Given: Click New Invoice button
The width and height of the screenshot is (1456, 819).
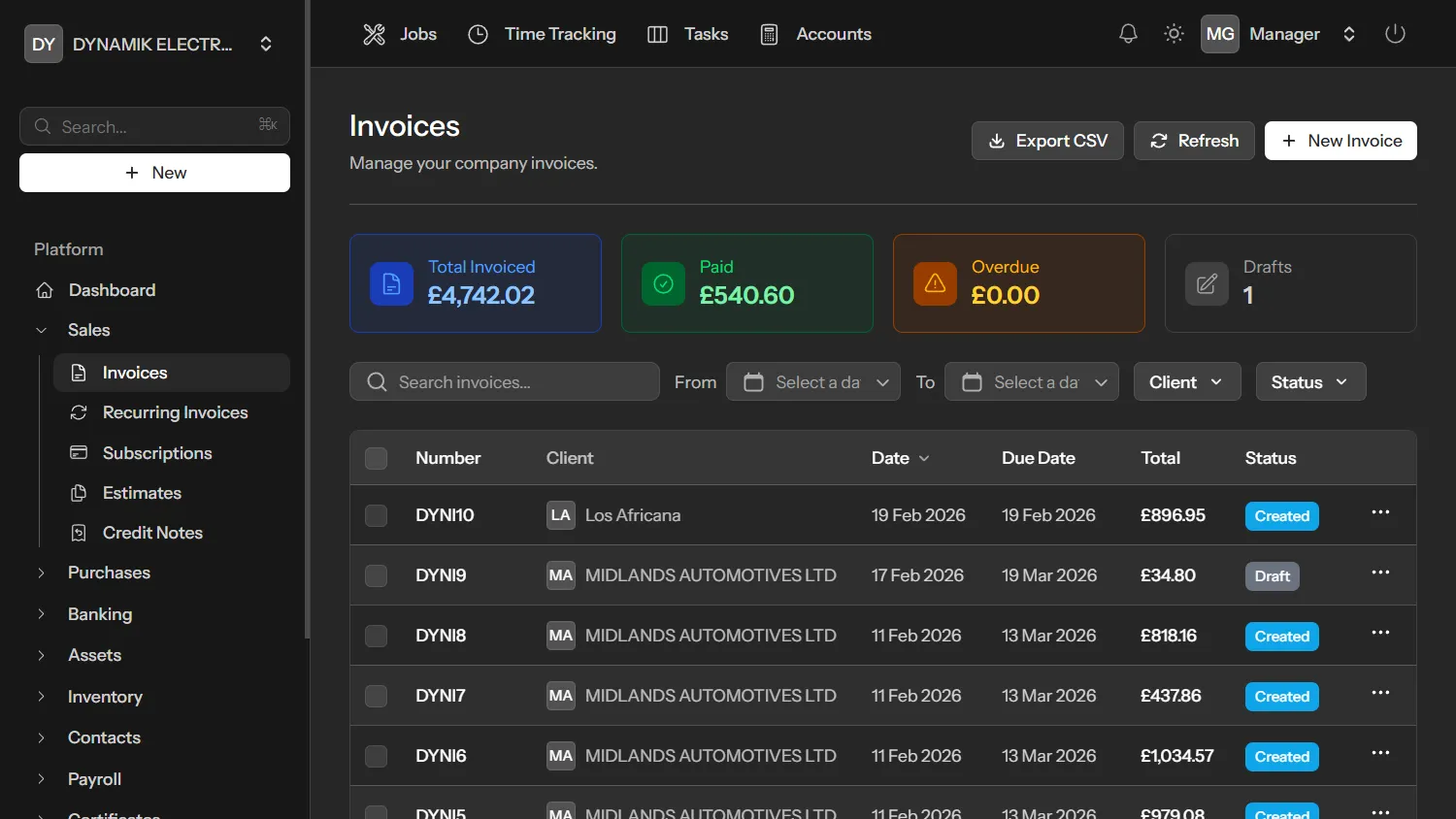Looking at the screenshot, I should pyautogui.click(x=1340, y=141).
